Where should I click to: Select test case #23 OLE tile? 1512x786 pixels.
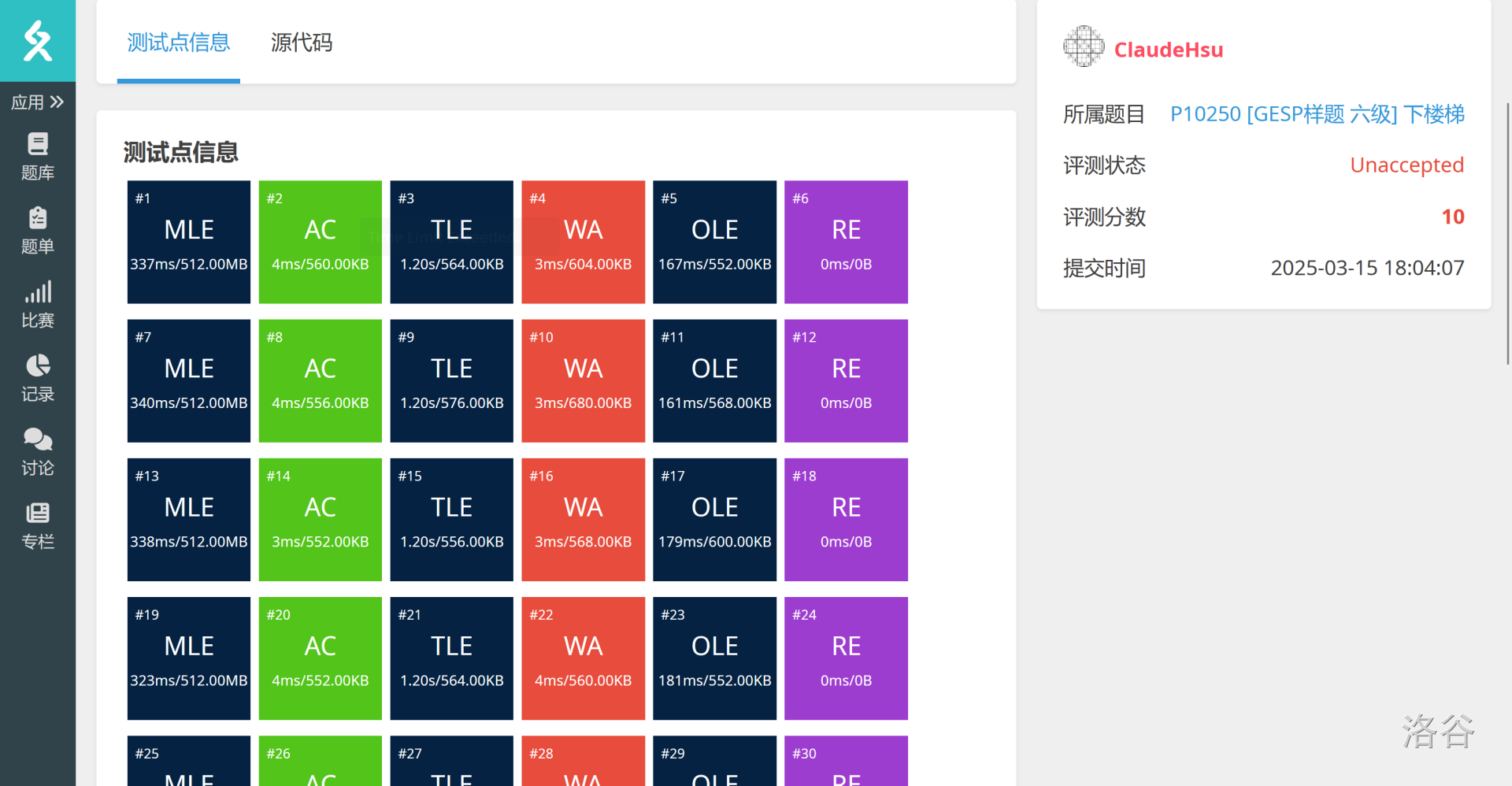[715, 658]
